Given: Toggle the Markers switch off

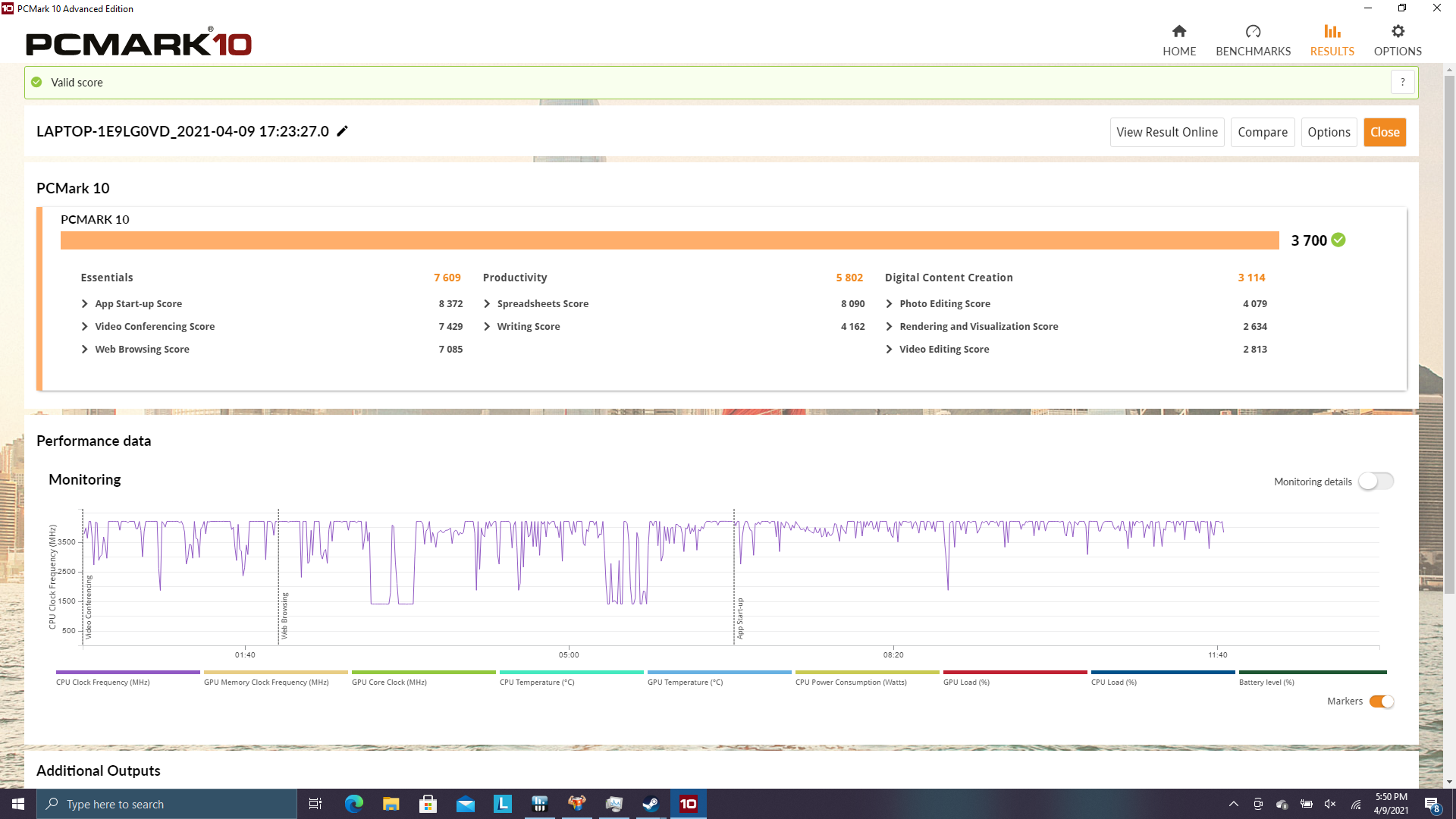Looking at the screenshot, I should point(1381,701).
